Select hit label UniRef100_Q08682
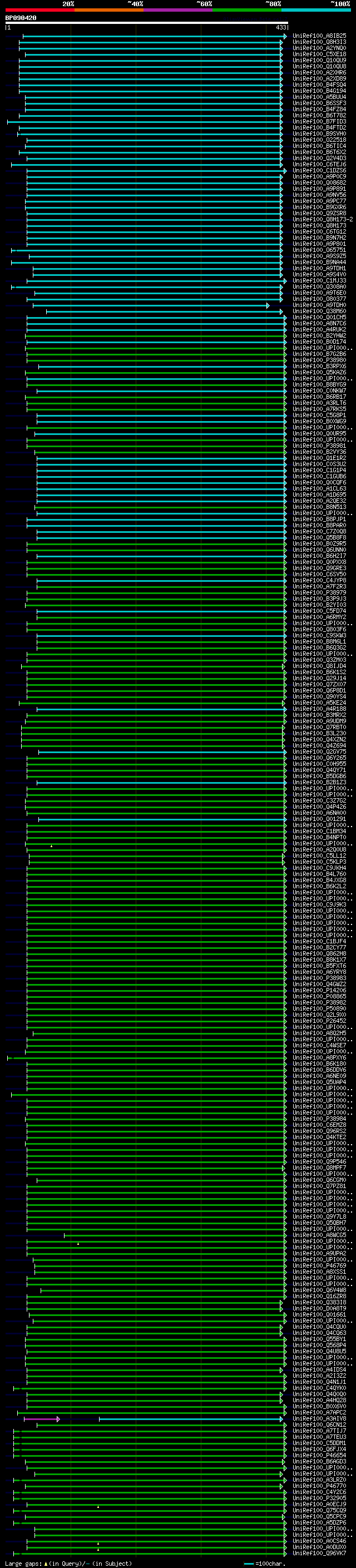This screenshot has height=1568, width=356. coord(319,182)
